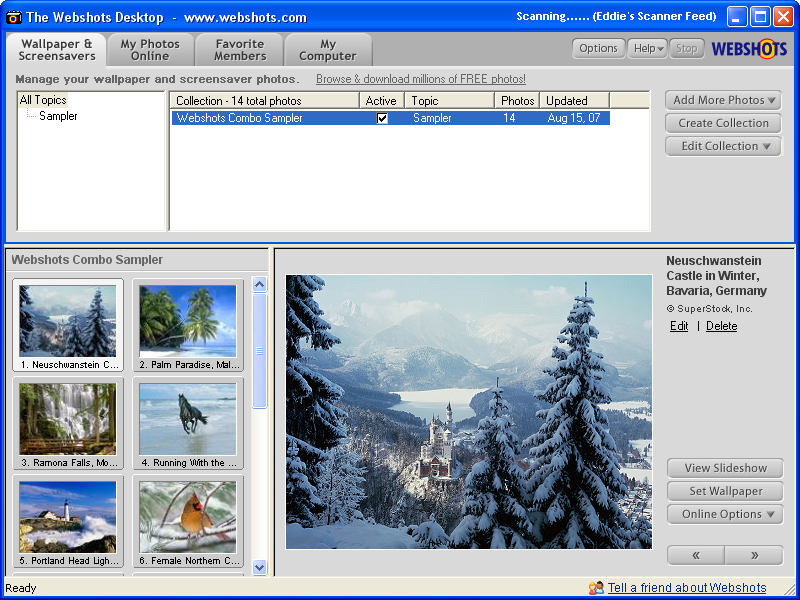The width and height of the screenshot is (800, 600).
Task: Open the Online Options dropdown
Action: pos(725,514)
